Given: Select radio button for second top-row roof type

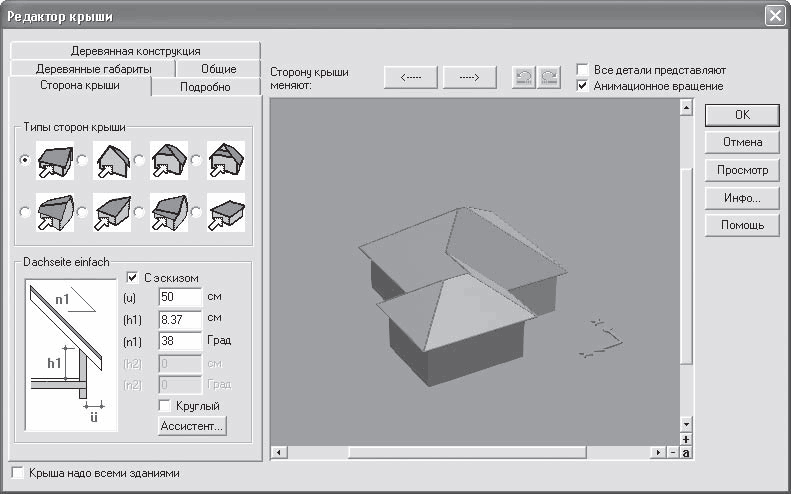Looking at the screenshot, I should [x=82, y=160].
